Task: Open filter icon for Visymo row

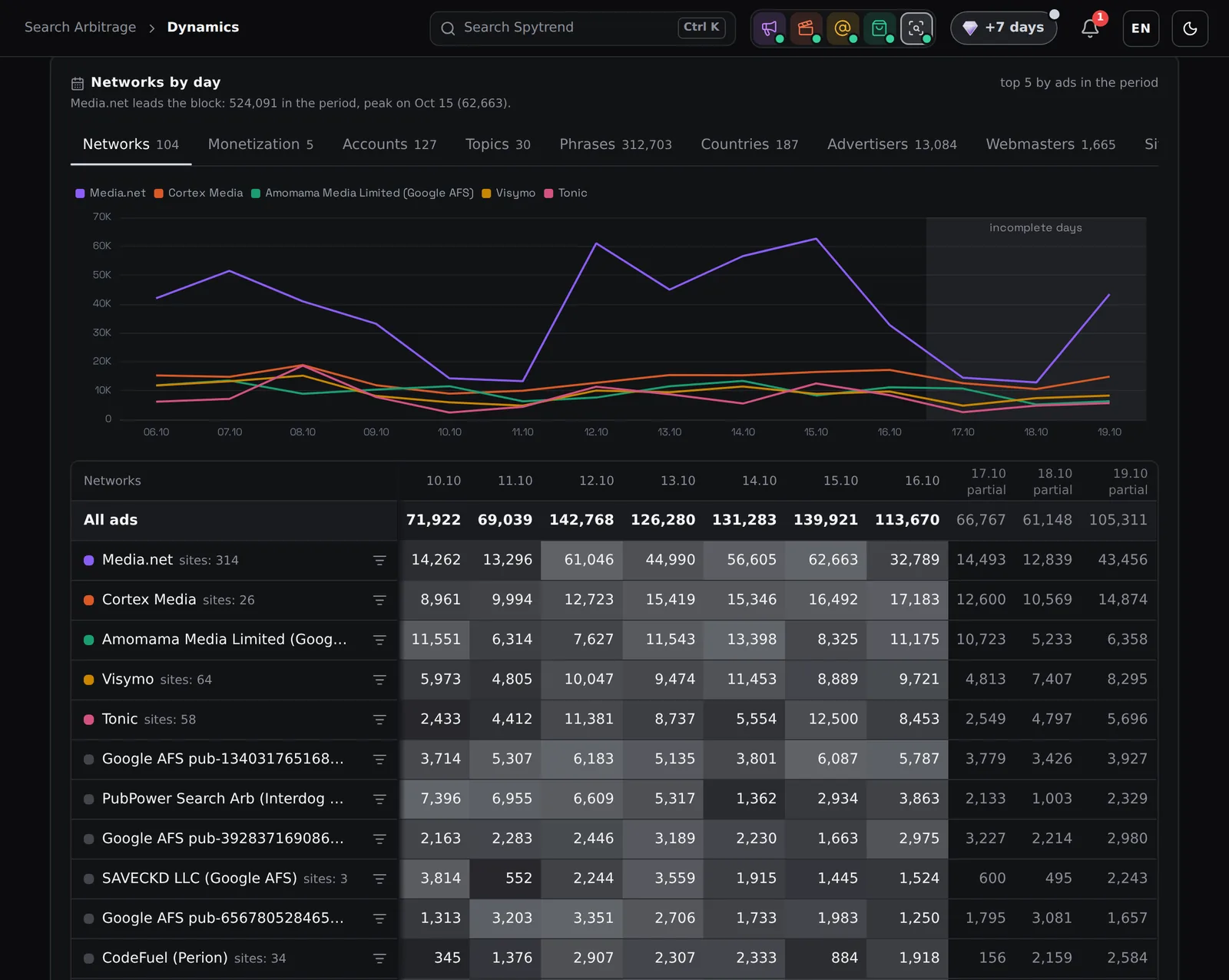Action: (379, 680)
